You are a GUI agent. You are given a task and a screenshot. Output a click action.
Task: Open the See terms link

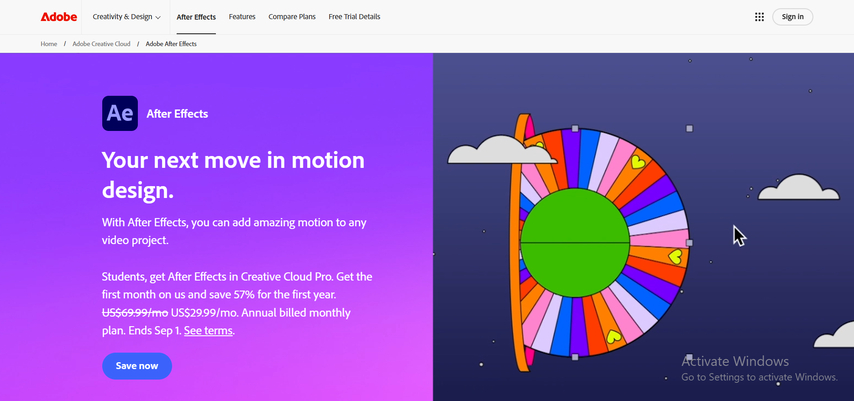tap(209, 331)
